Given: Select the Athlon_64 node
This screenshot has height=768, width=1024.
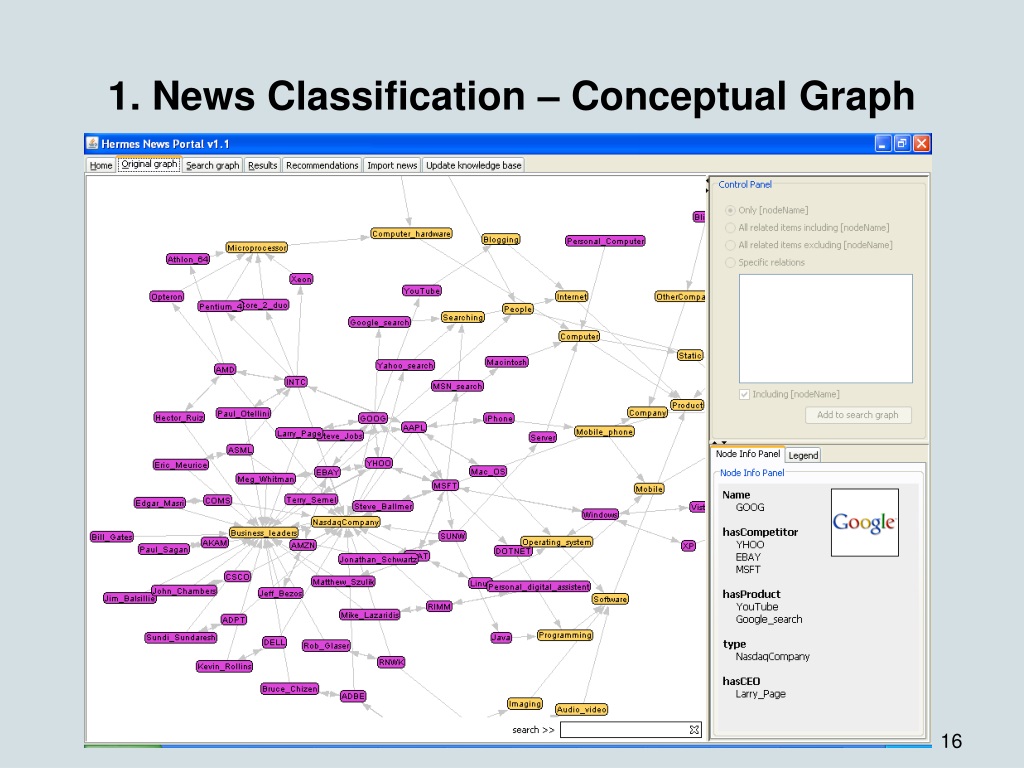Looking at the screenshot, I should click(x=188, y=259).
